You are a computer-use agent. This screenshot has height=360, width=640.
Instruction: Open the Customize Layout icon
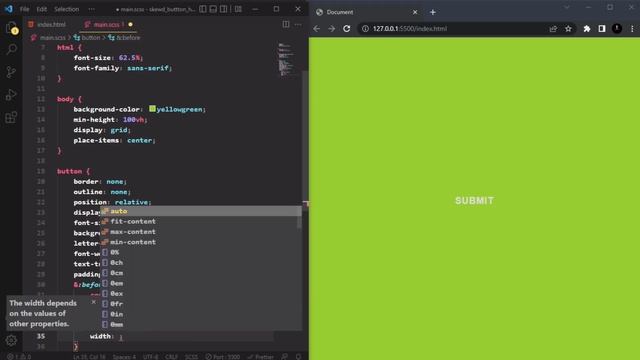[x=238, y=9]
